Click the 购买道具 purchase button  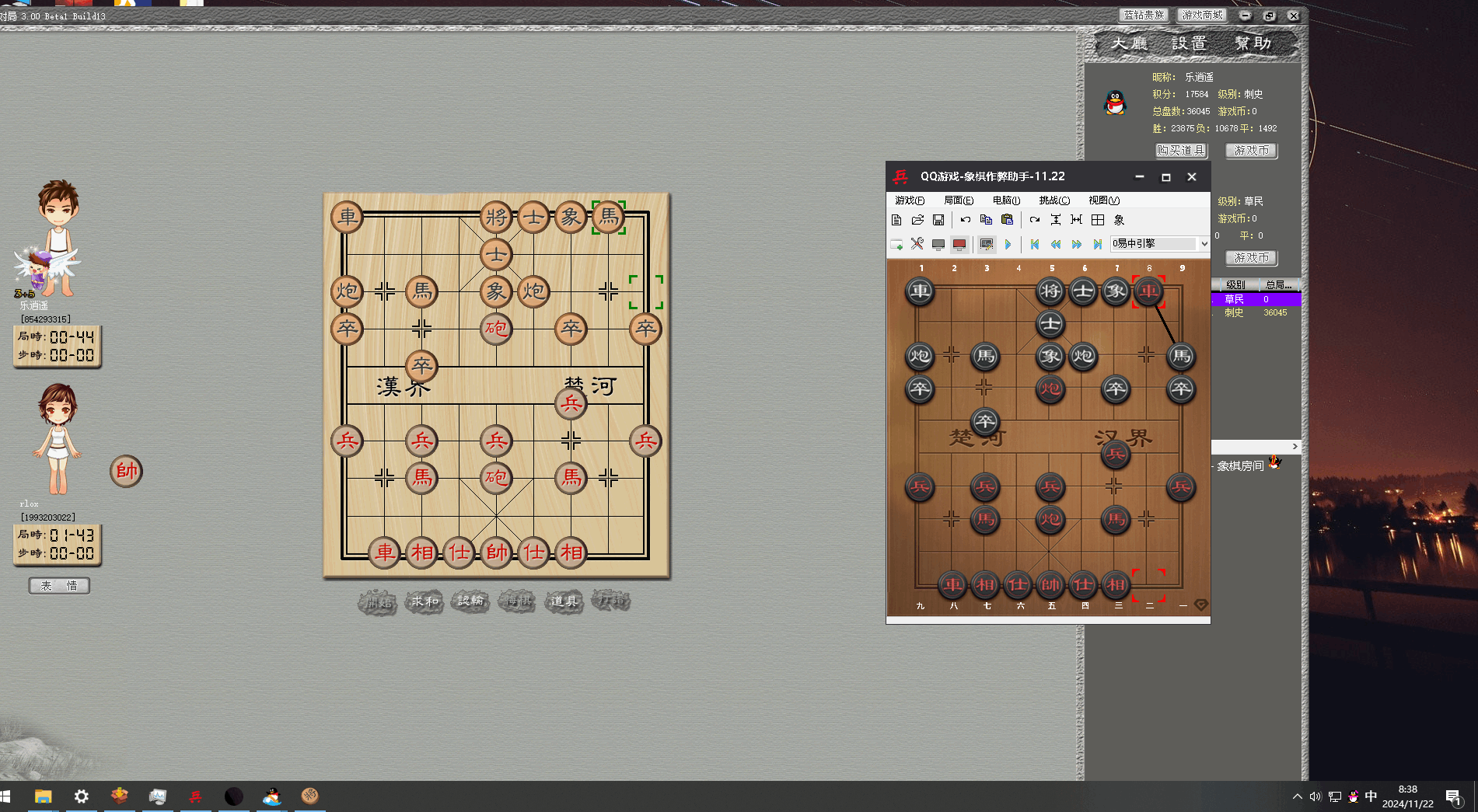pyautogui.click(x=1181, y=151)
